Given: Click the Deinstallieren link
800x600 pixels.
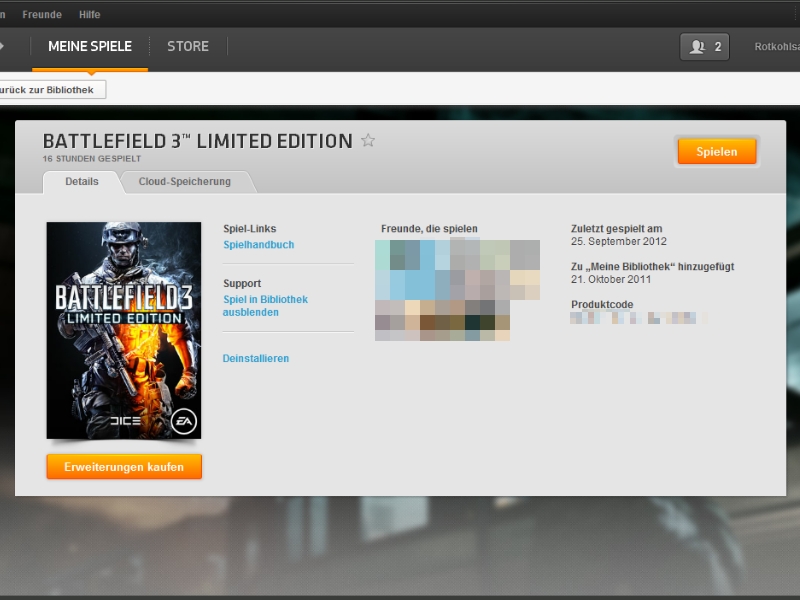Looking at the screenshot, I should click(x=256, y=359).
